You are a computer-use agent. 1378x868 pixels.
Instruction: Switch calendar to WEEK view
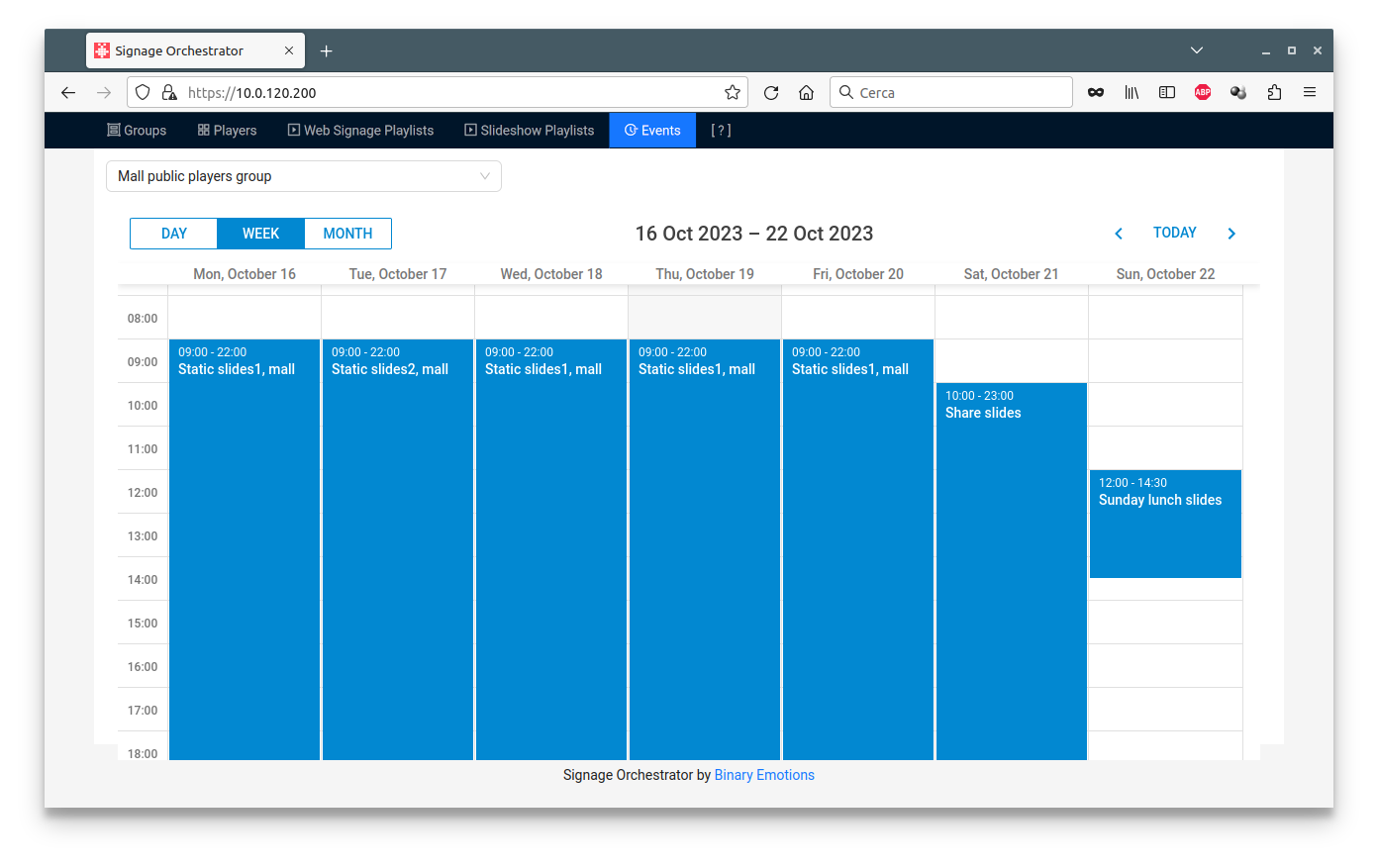click(260, 234)
